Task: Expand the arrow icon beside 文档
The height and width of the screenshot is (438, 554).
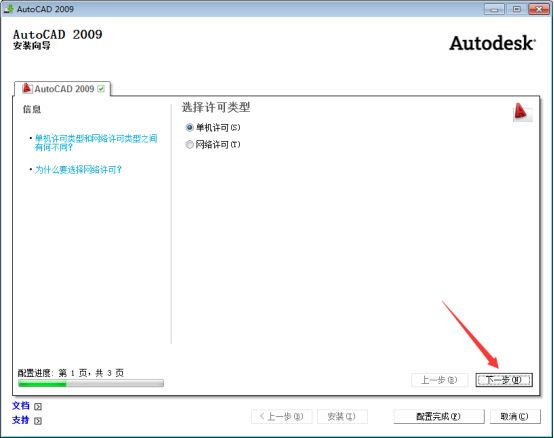Action: pos(38,407)
